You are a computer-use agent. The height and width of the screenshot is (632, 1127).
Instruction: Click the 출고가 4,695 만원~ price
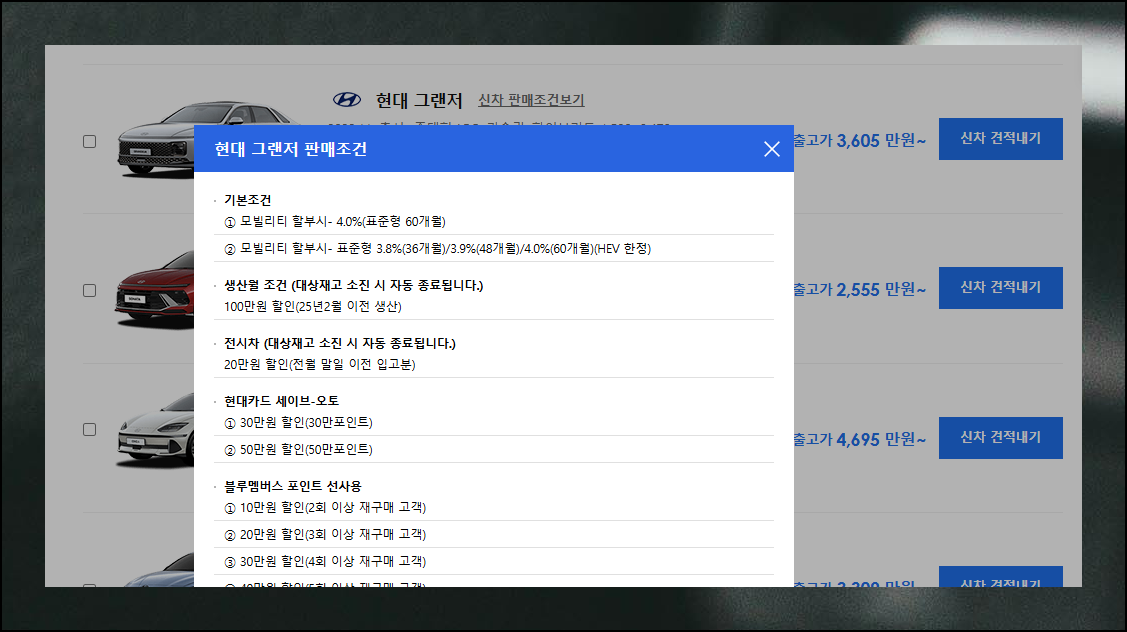(x=860, y=439)
